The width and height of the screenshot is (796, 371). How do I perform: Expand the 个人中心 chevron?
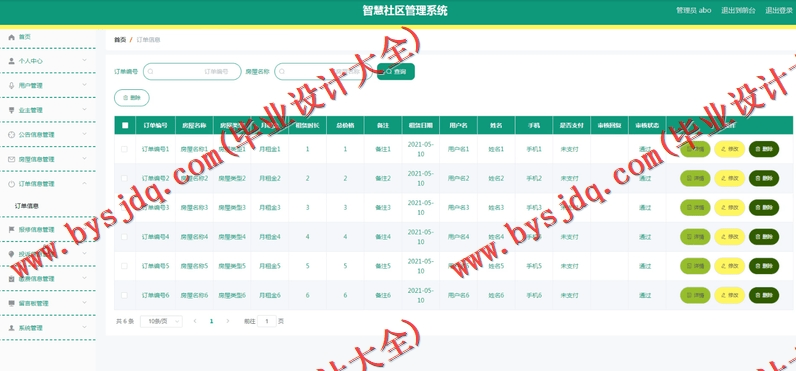click(x=85, y=60)
